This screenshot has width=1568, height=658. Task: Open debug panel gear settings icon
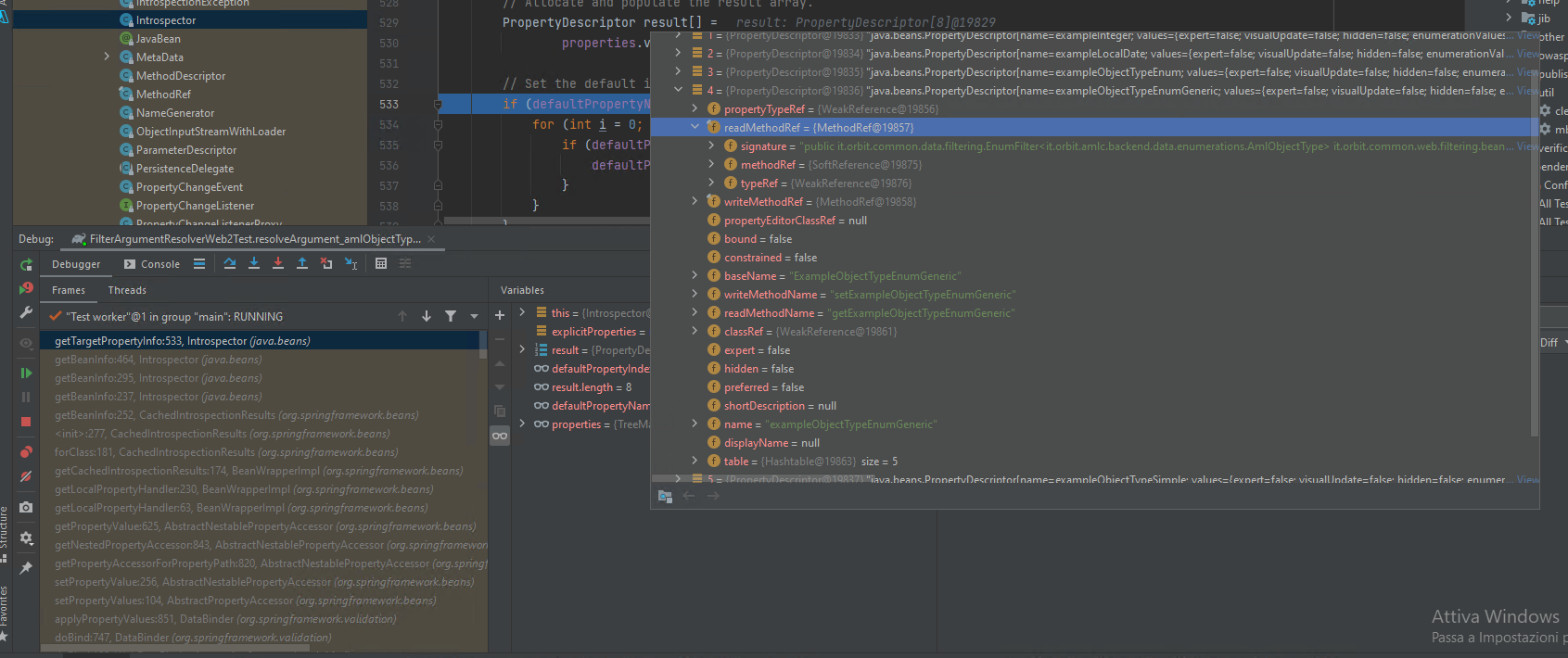point(26,538)
